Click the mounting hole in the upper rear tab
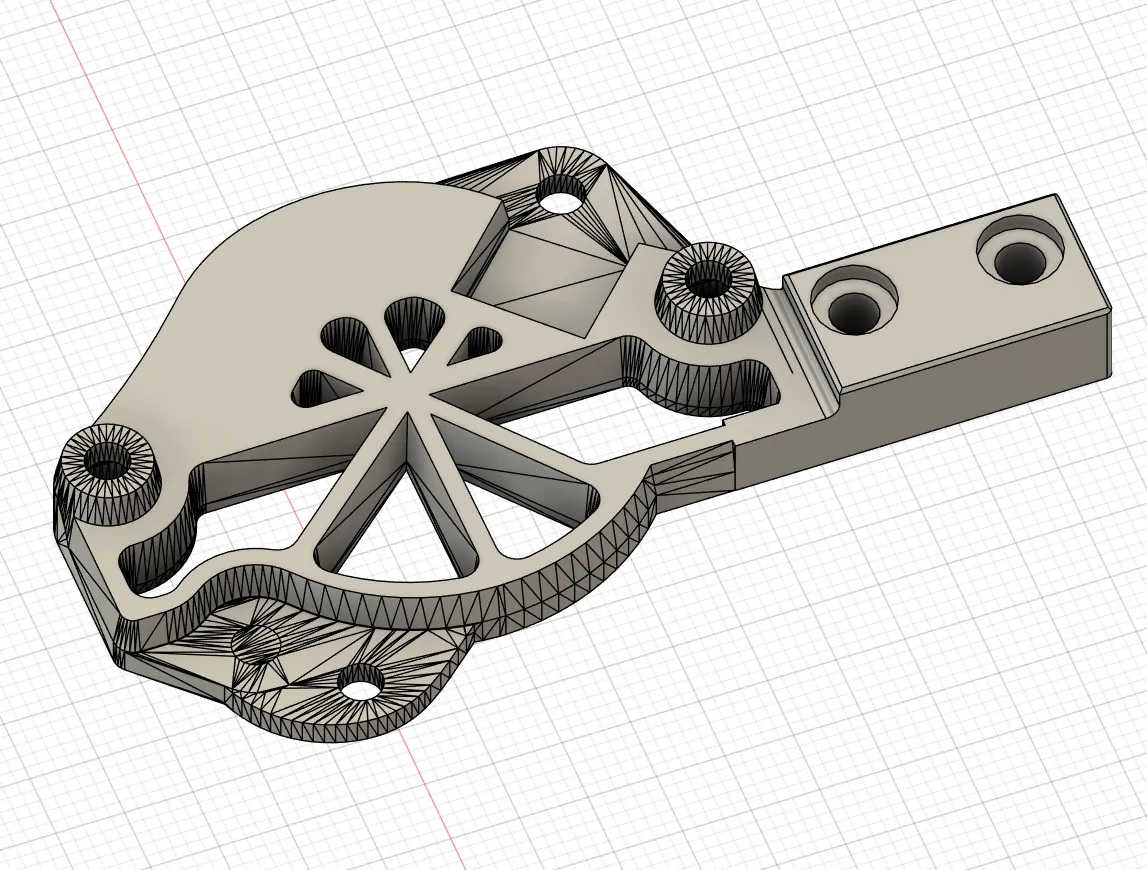The image size is (1147, 870). pyautogui.click(x=562, y=195)
